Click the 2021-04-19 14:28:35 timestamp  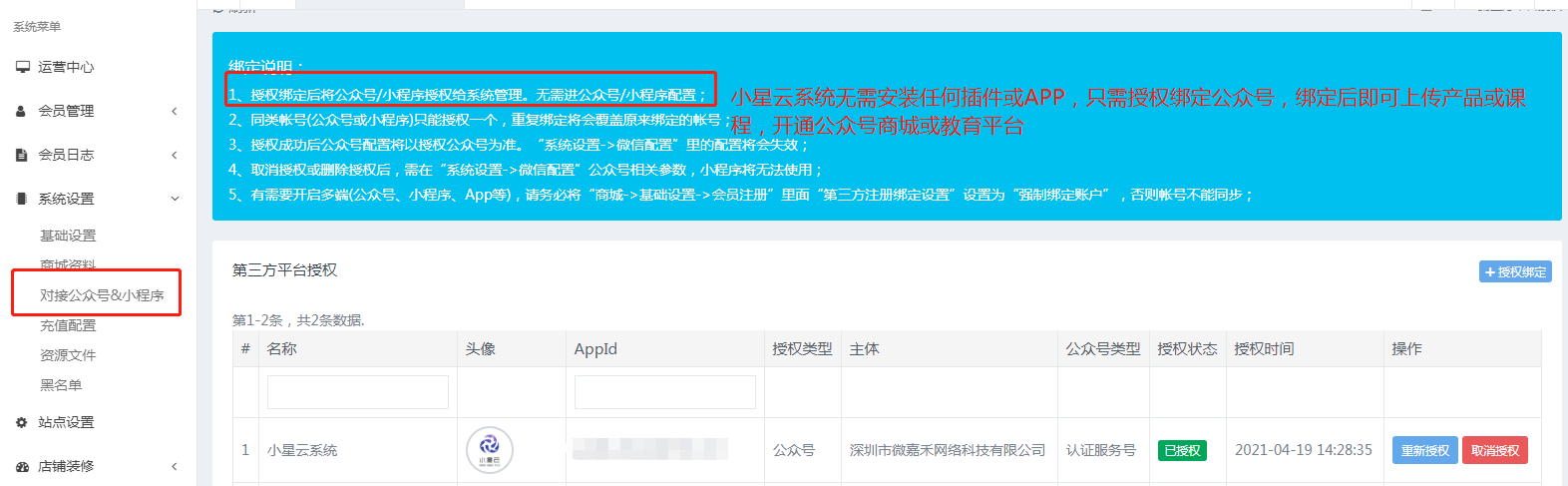coord(1304,450)
